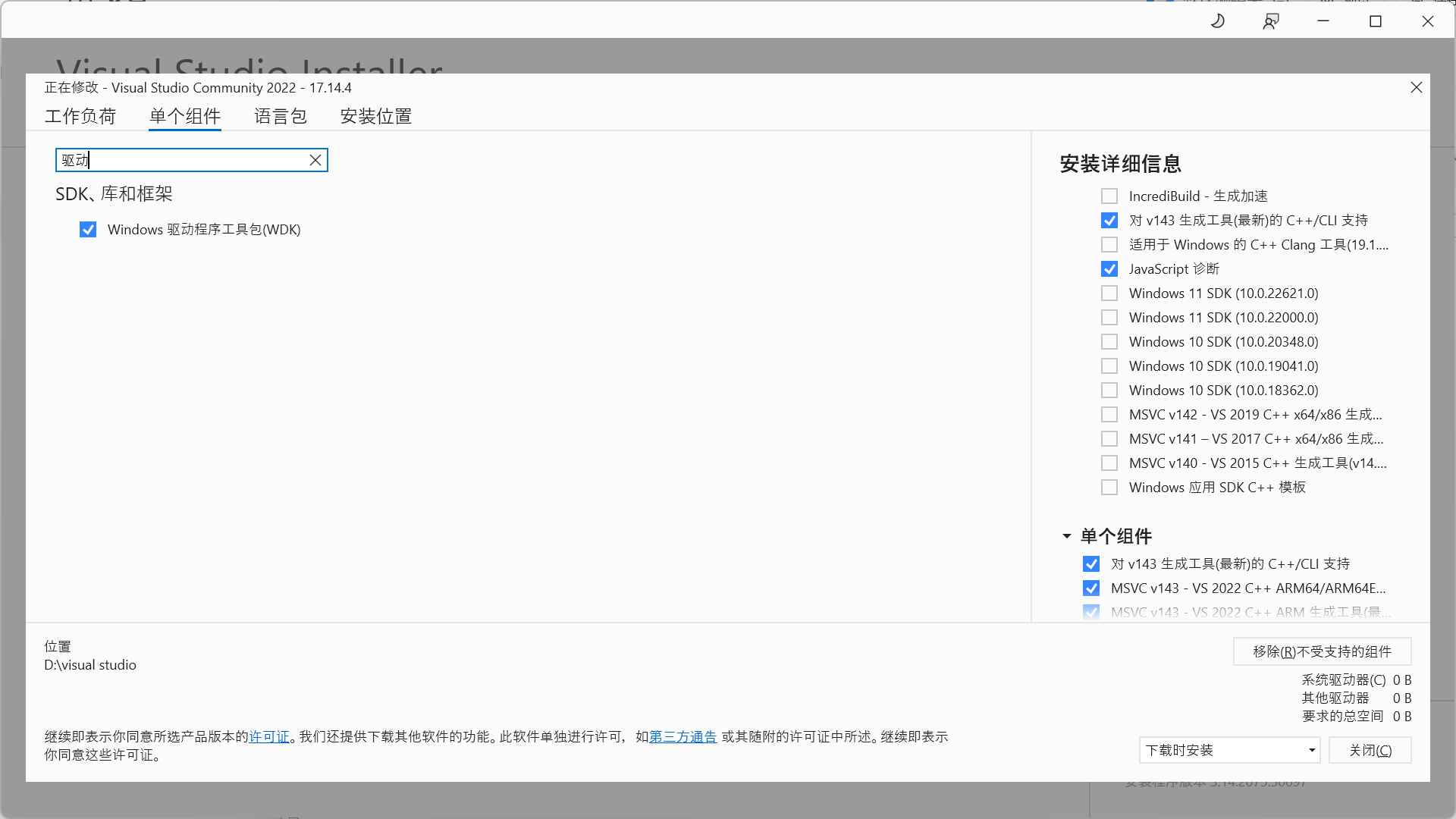Viewport: 1456px width, 819px height.
Task: Click the 安装详细信息 heading
Action: coord(1120,164)
